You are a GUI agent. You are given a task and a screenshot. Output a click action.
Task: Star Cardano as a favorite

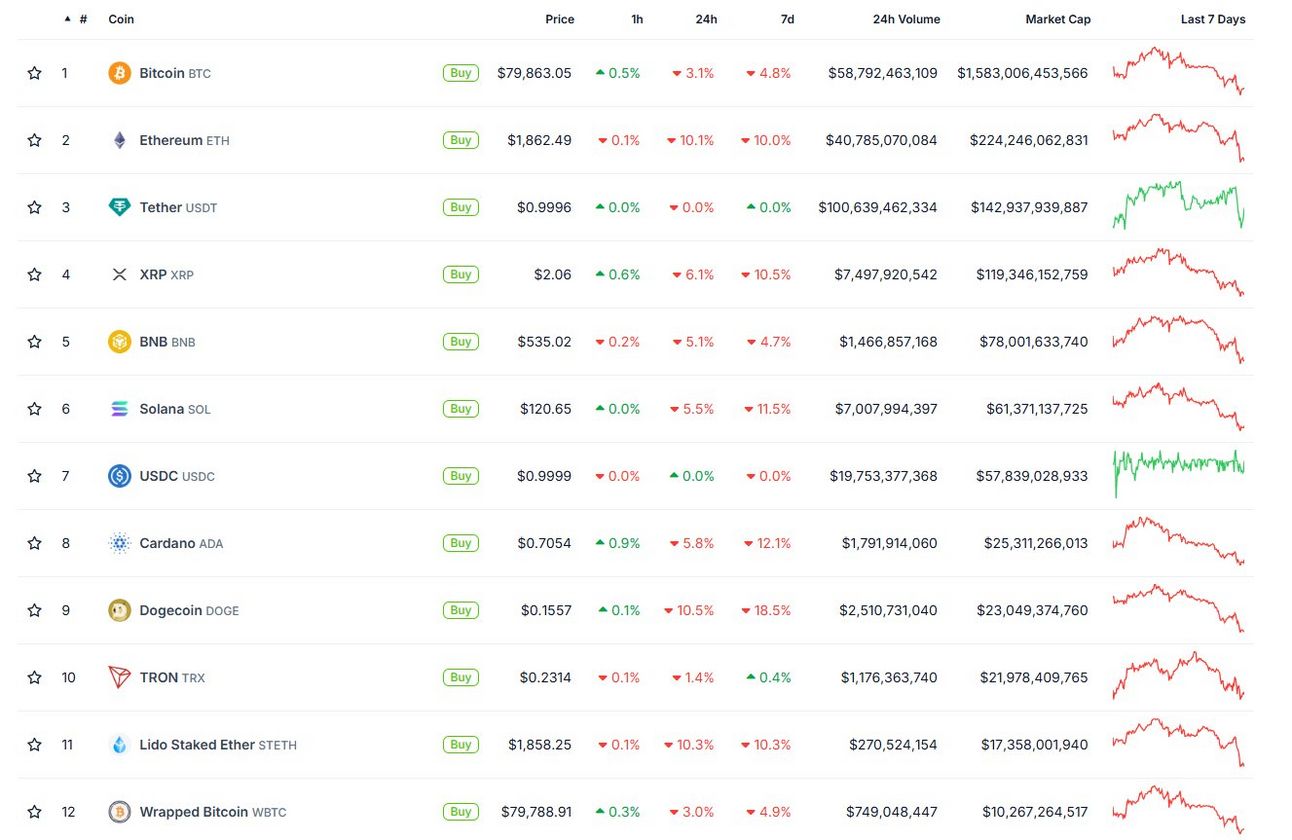coord(35,543)
